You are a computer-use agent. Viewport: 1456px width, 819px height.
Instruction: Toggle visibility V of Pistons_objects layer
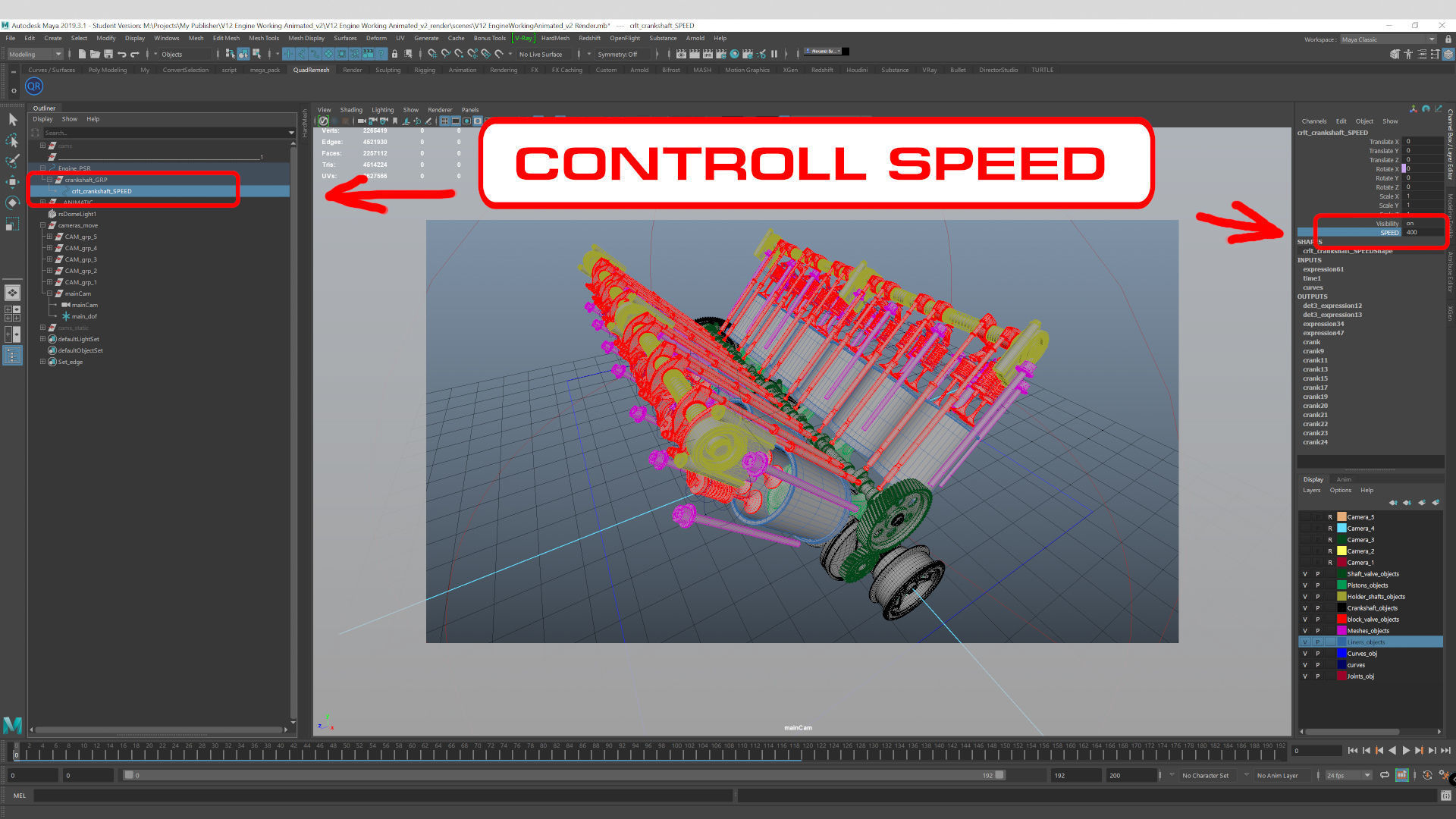[x=1305, y=585]
